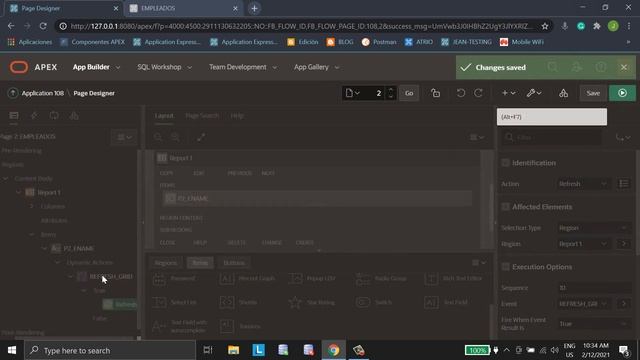Viewport: 640px width, 360px height.
Task: Switch to the Page Shared Components tab icon
Action: tap(74, 116)
